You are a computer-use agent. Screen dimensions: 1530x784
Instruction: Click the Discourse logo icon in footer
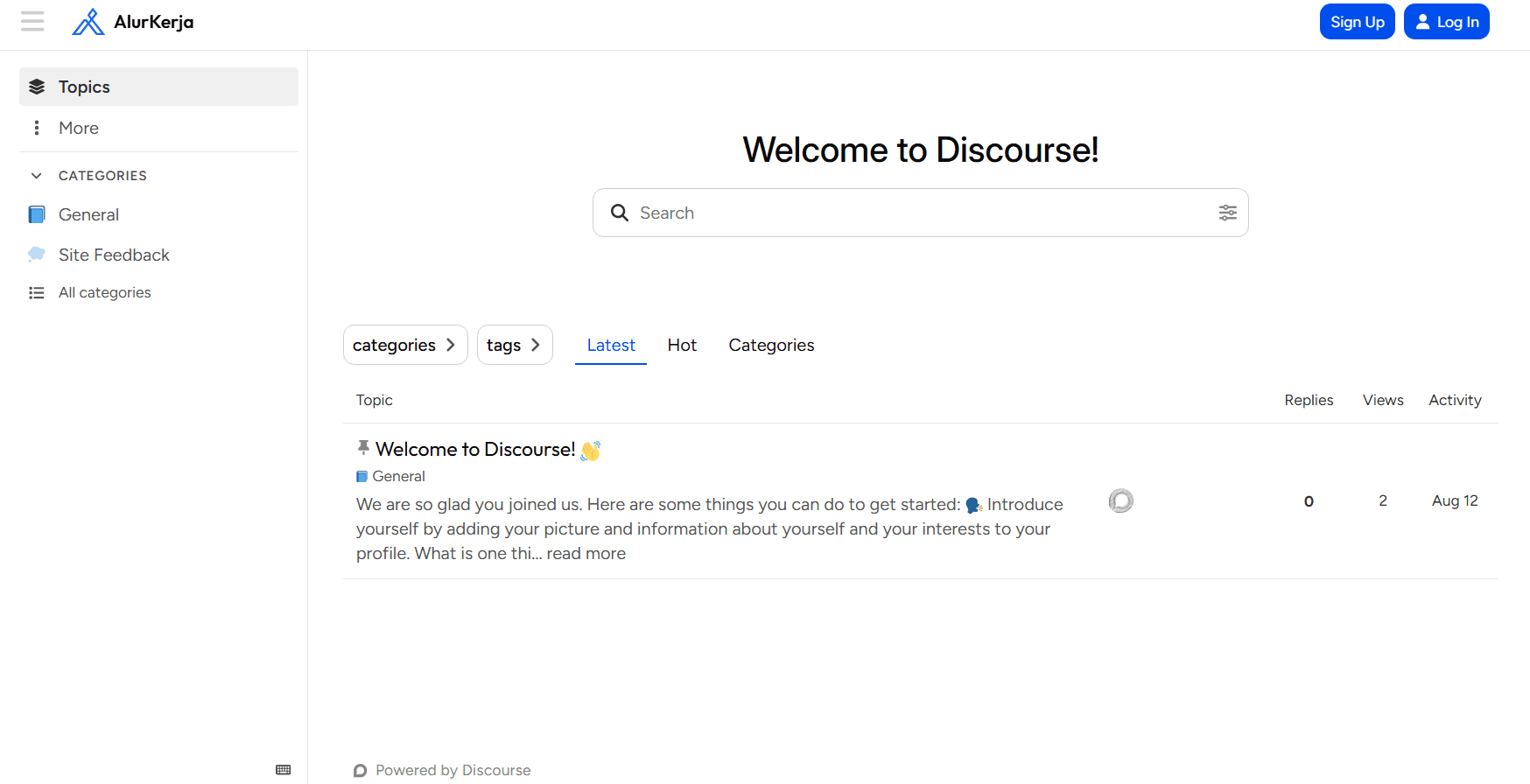point(360,771)
